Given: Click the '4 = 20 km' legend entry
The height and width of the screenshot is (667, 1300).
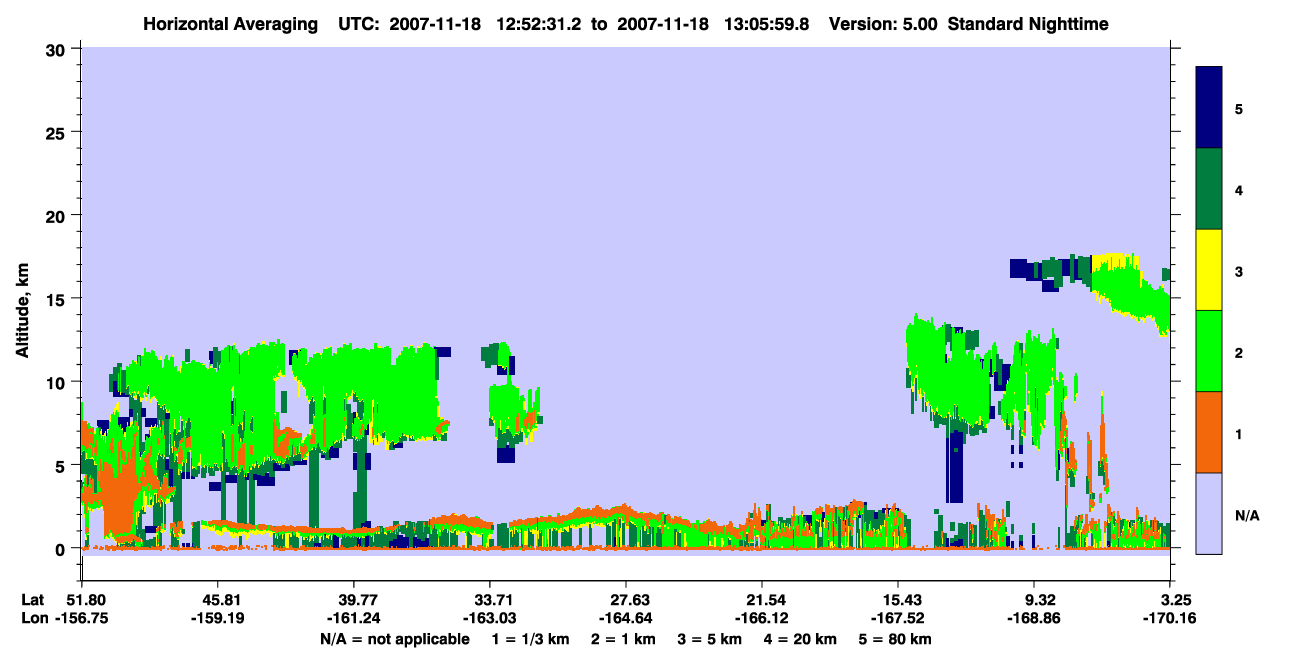Looking at the screenshot, I should click(799, 639).
